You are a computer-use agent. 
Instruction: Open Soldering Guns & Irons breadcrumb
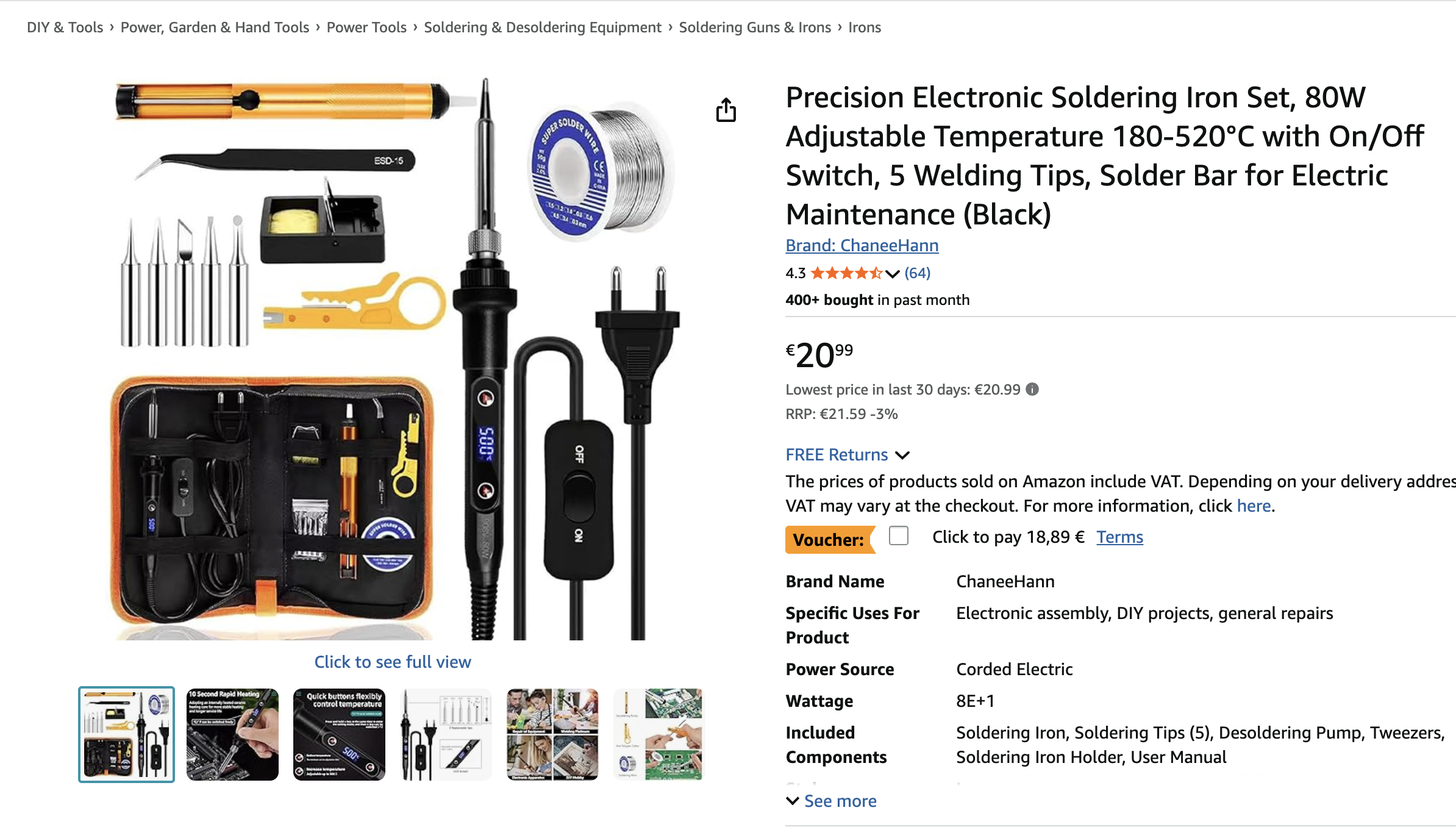click(x=755, y=27)
